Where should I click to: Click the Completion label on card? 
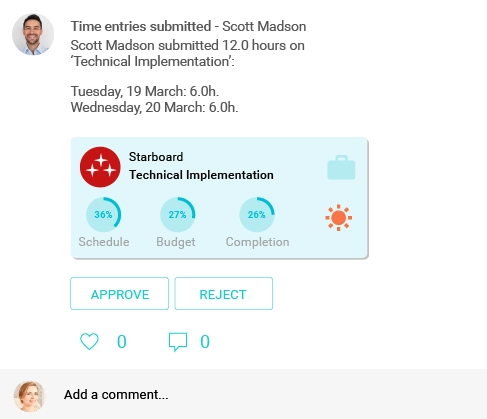click(x=257, y=242)
